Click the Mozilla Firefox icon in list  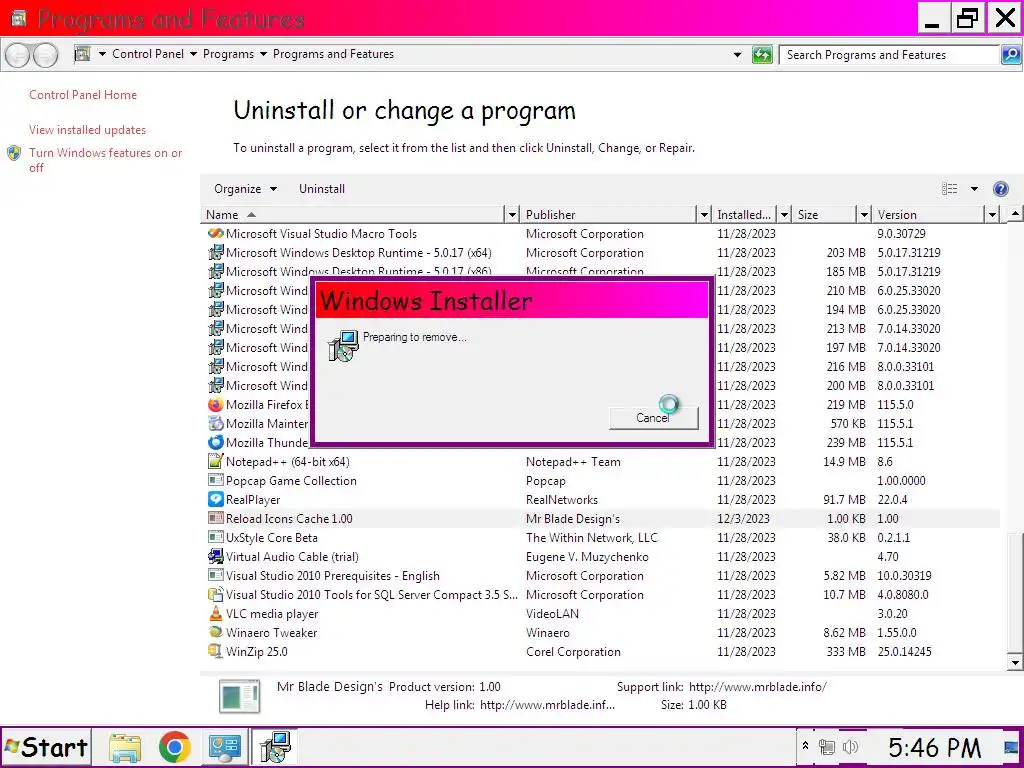pyautogui.click(x=216, y=404)
